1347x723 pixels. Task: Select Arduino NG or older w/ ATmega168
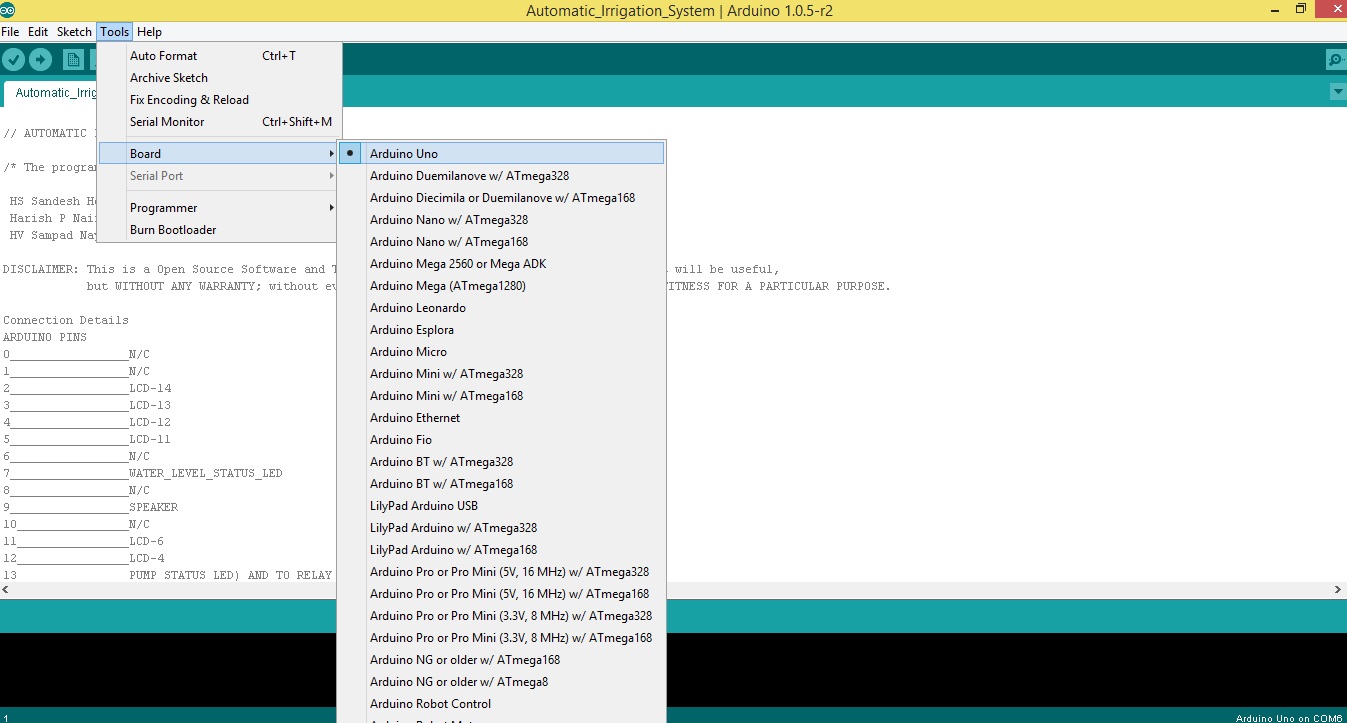(x=501, y=660)
